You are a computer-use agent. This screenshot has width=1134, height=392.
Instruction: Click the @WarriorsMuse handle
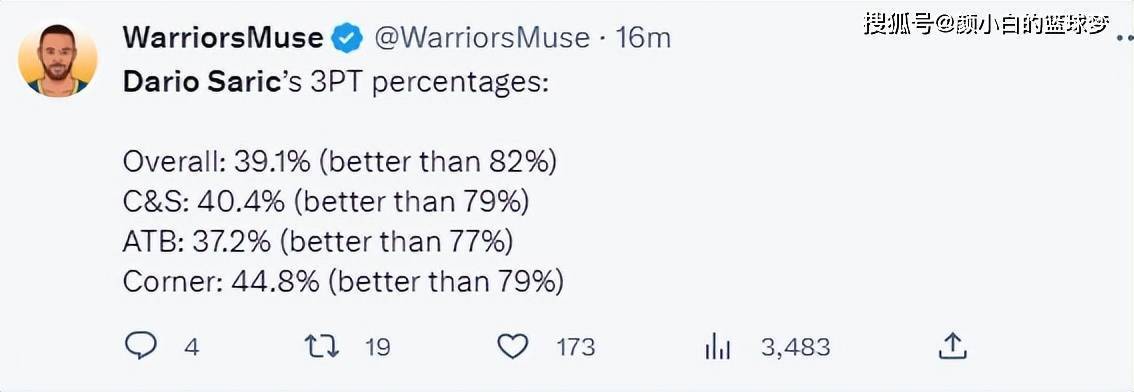(x=481, y=38)
